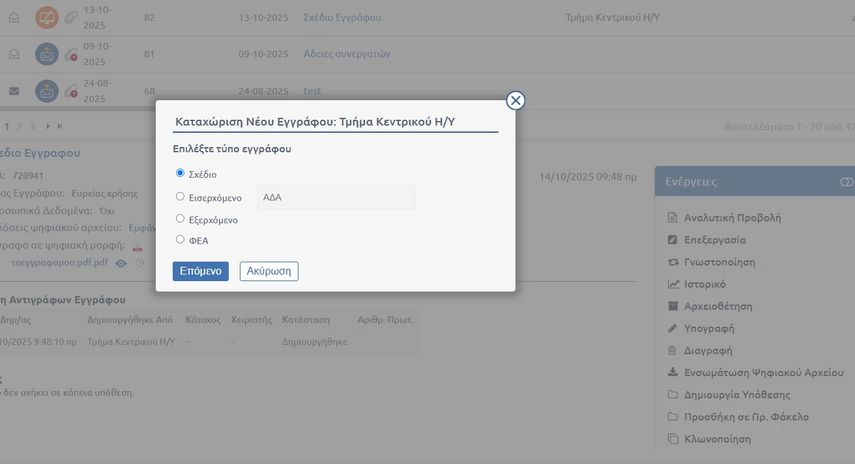Open the Άδειες συνεργατών document link
This screenshot has width=855, height=464.
(x=346, y=54)
